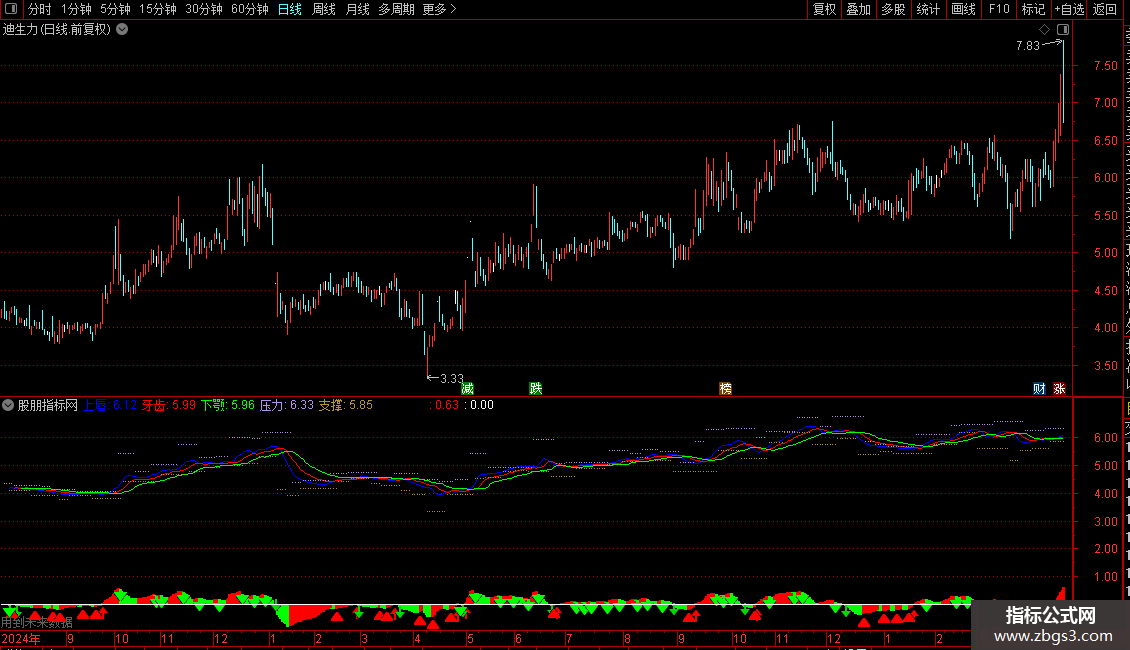Select the 30分钟 period

[204, 9]
